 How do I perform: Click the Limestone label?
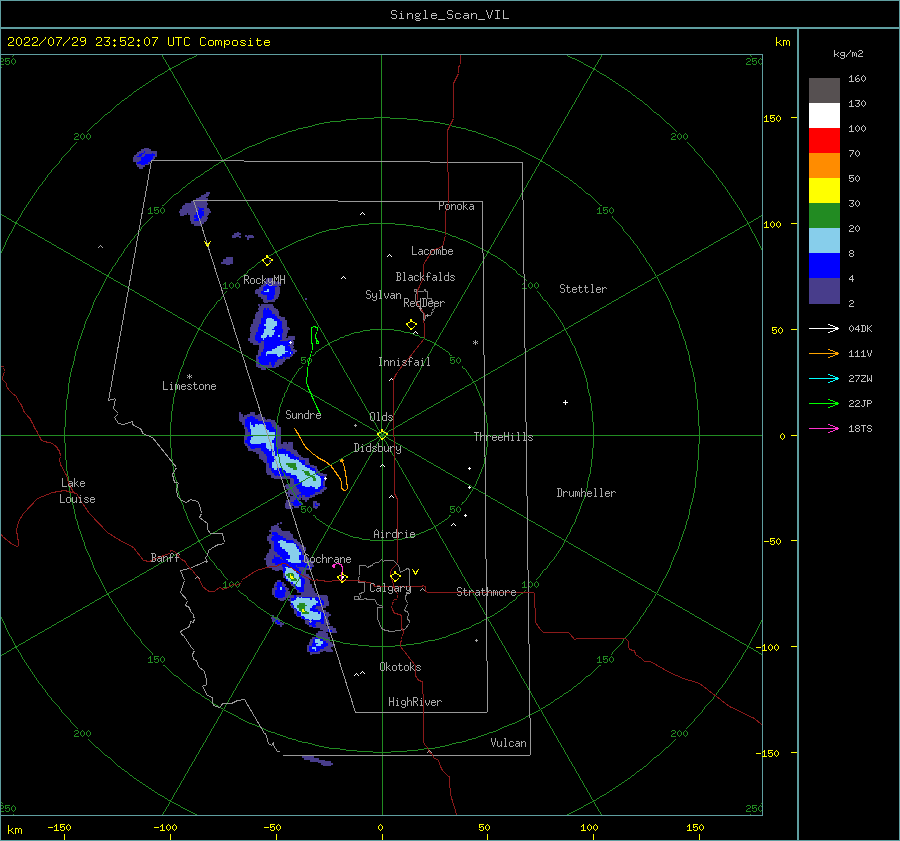pos(189,386)
